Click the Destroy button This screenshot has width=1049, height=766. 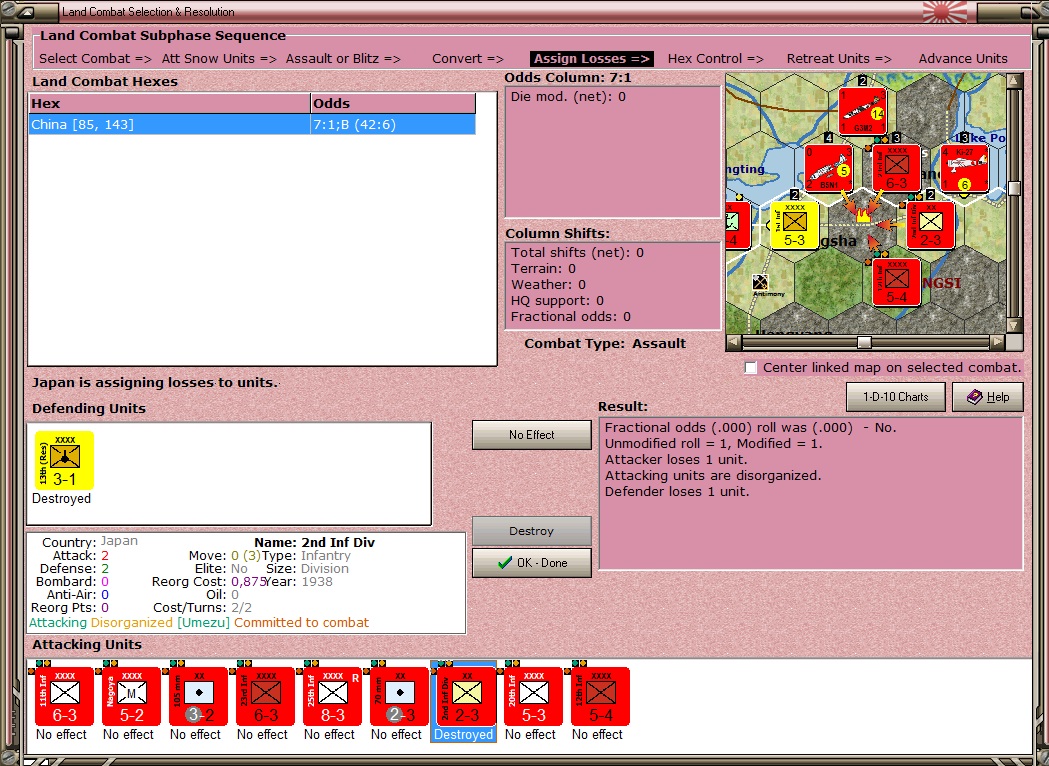click(x=532, y=531)
